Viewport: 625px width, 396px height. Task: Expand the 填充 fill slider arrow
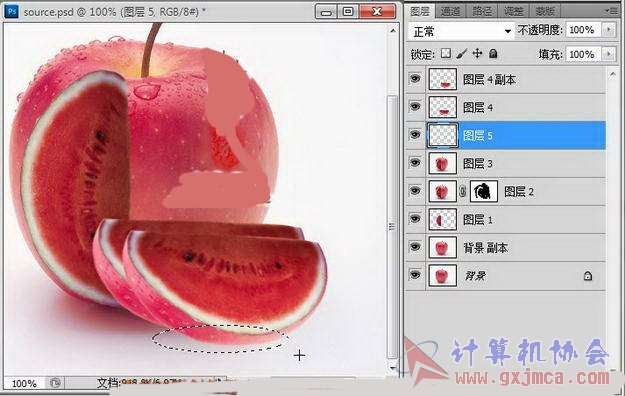(x=608, y=54)
